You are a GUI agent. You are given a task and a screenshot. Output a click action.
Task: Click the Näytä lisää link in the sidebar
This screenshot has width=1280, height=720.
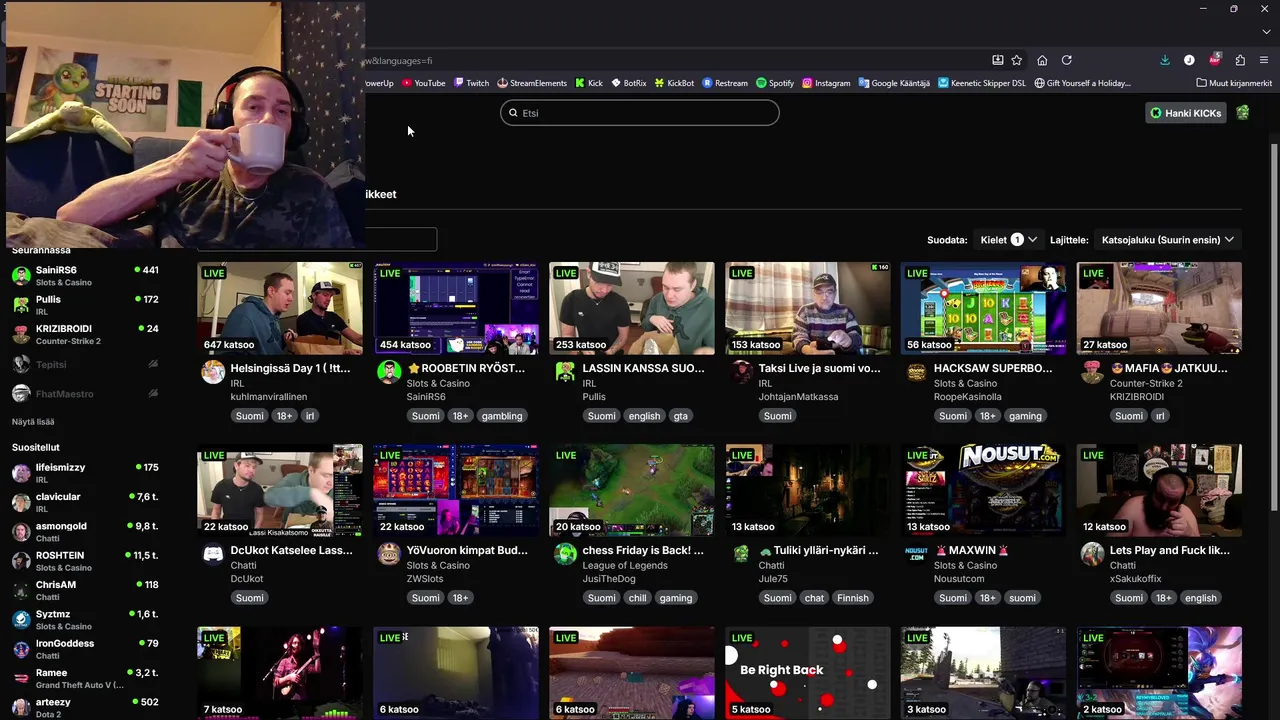click(x=33, y=422)
